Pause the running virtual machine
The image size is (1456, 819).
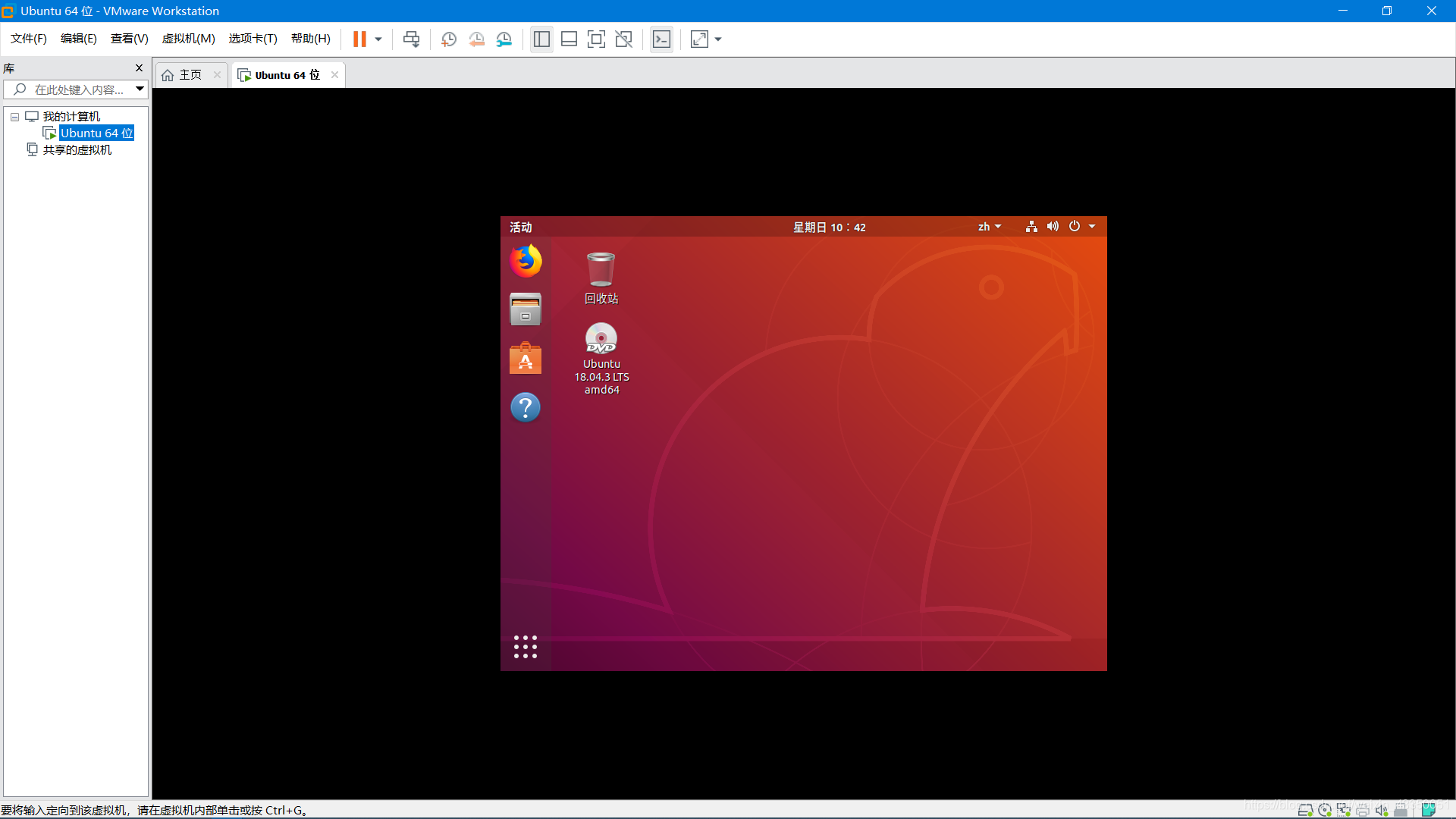pyautogui.click(x=359, y=39)
